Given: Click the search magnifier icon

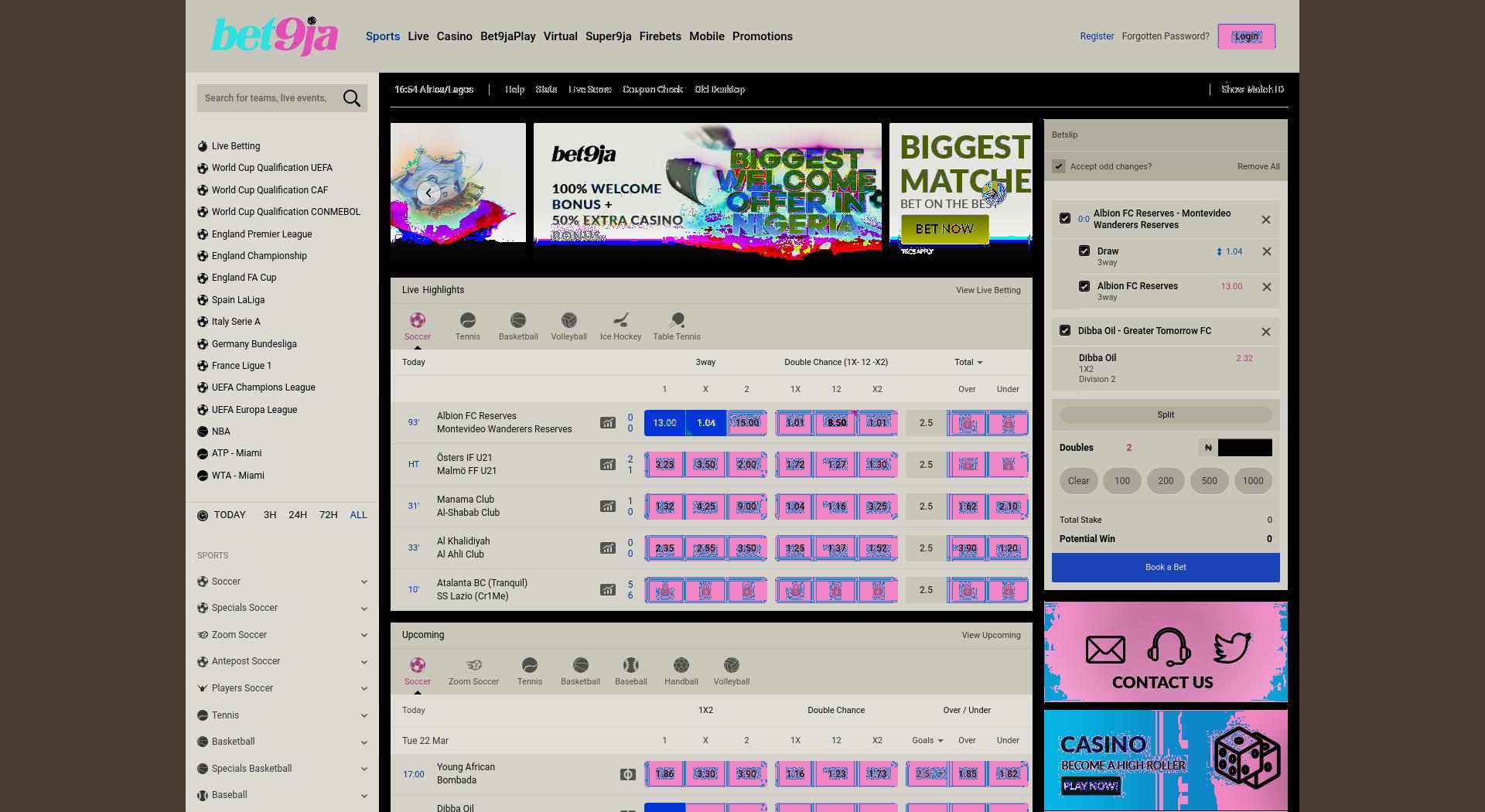Looking at the screenshot, I should (352, 98).
